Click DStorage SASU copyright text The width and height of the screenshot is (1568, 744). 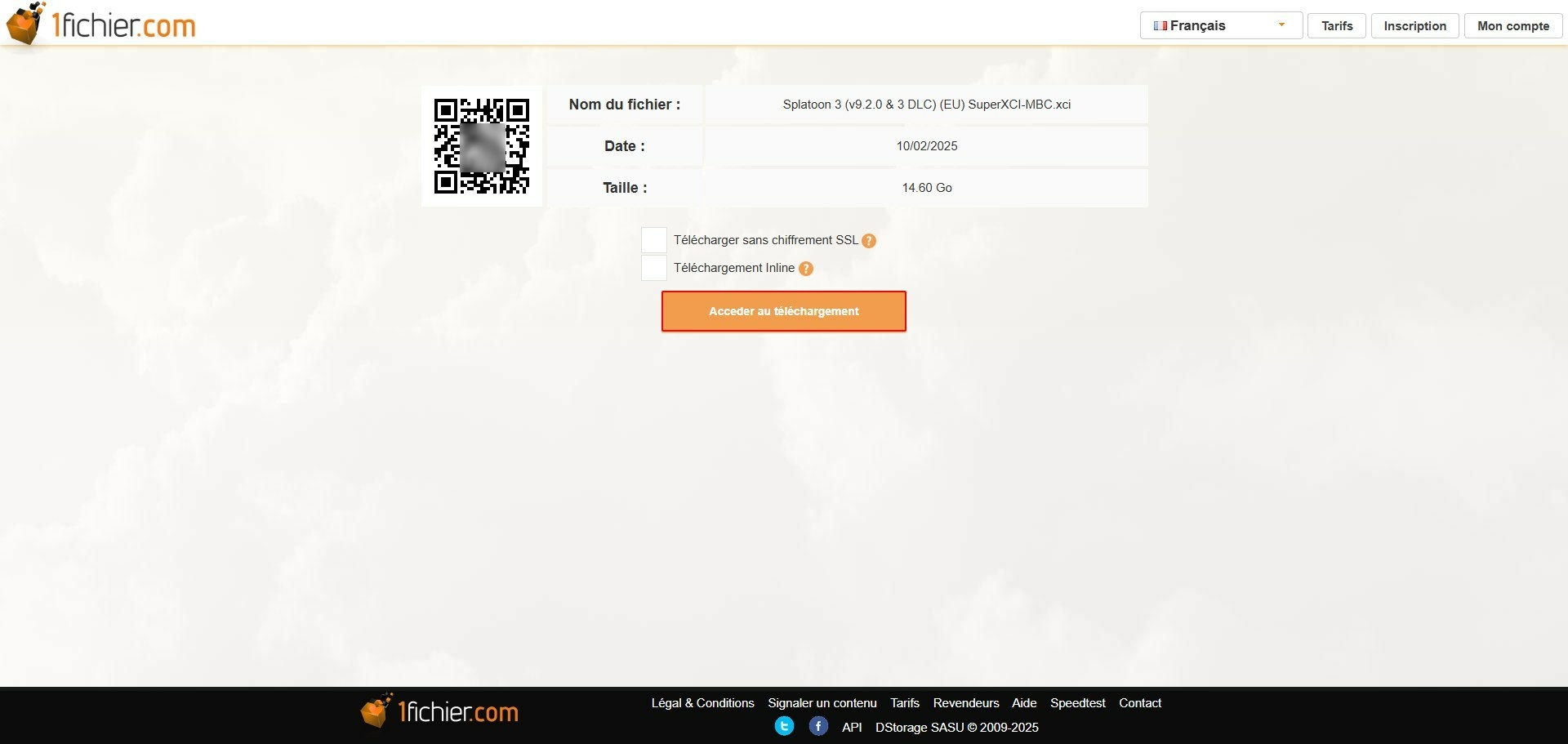(957, 728)
